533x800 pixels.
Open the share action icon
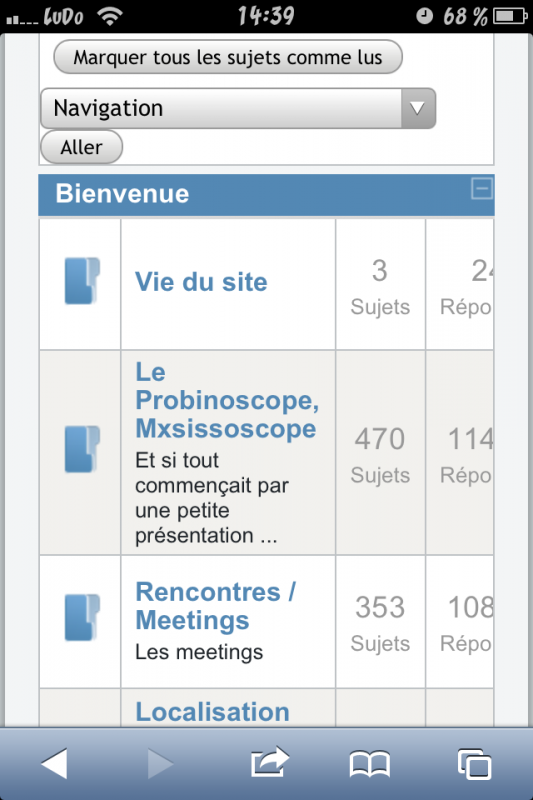(x=270, y=762)
